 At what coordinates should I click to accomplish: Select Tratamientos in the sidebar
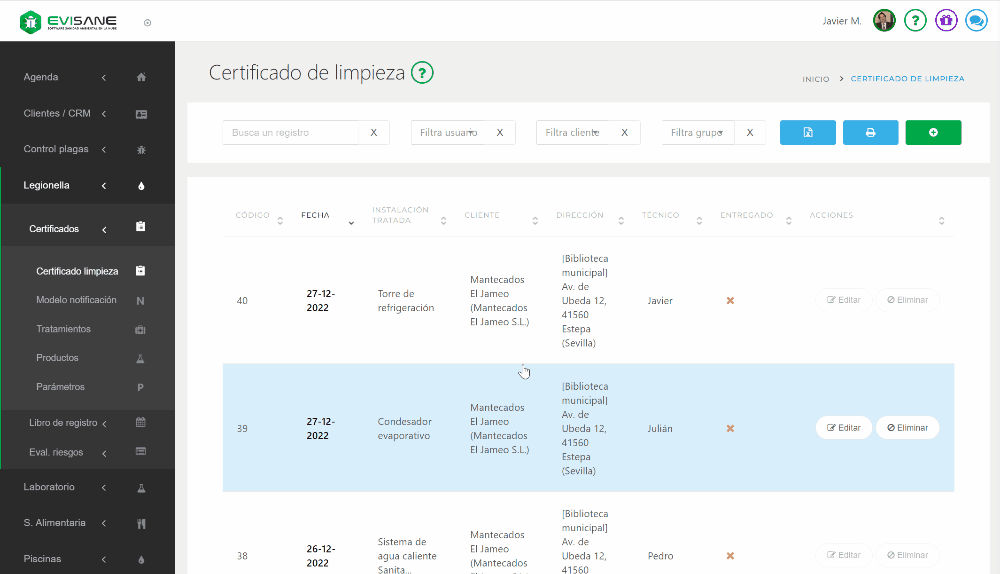pos(63,329)
